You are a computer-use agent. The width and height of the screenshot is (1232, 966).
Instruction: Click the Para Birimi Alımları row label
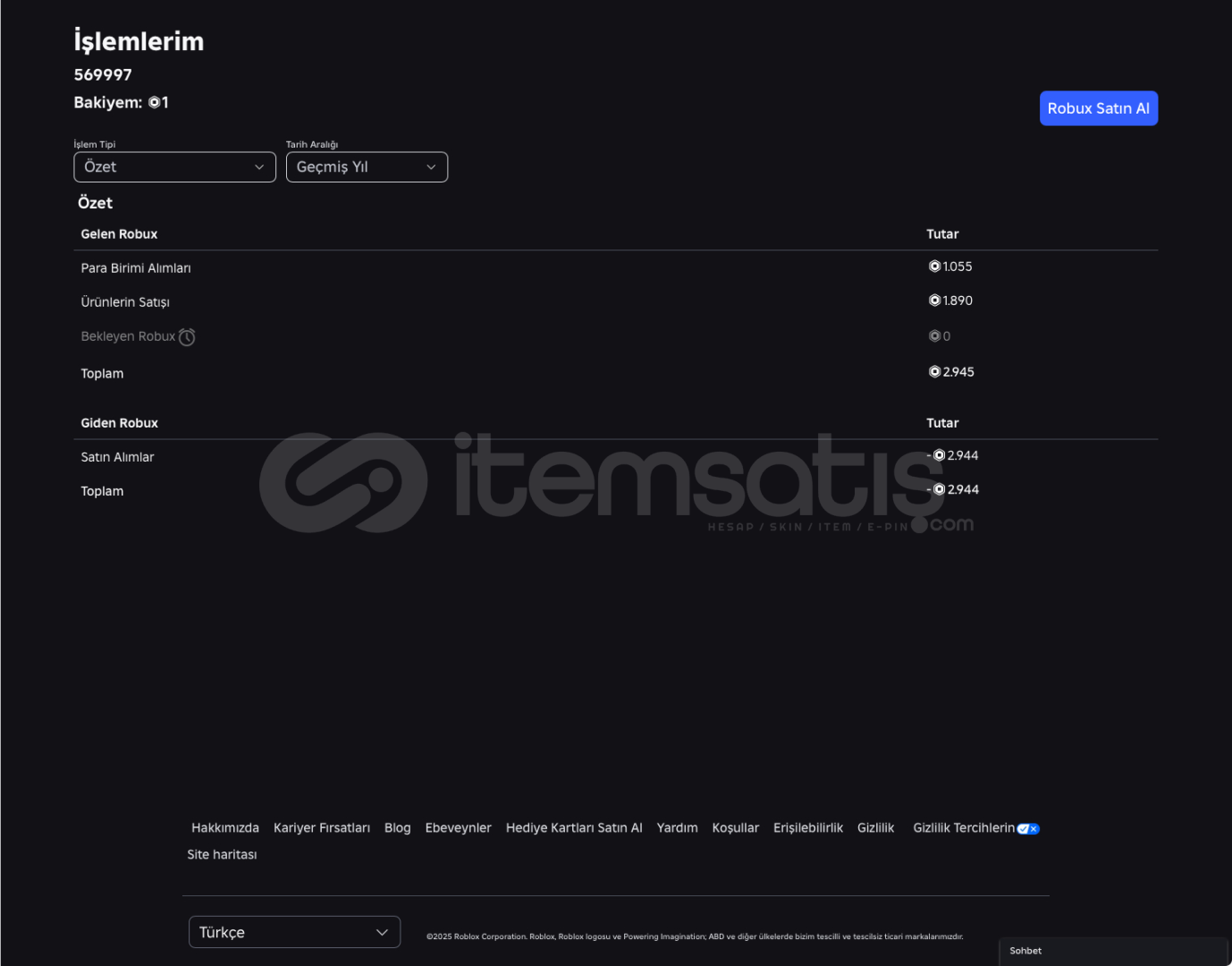pos(136,268)
